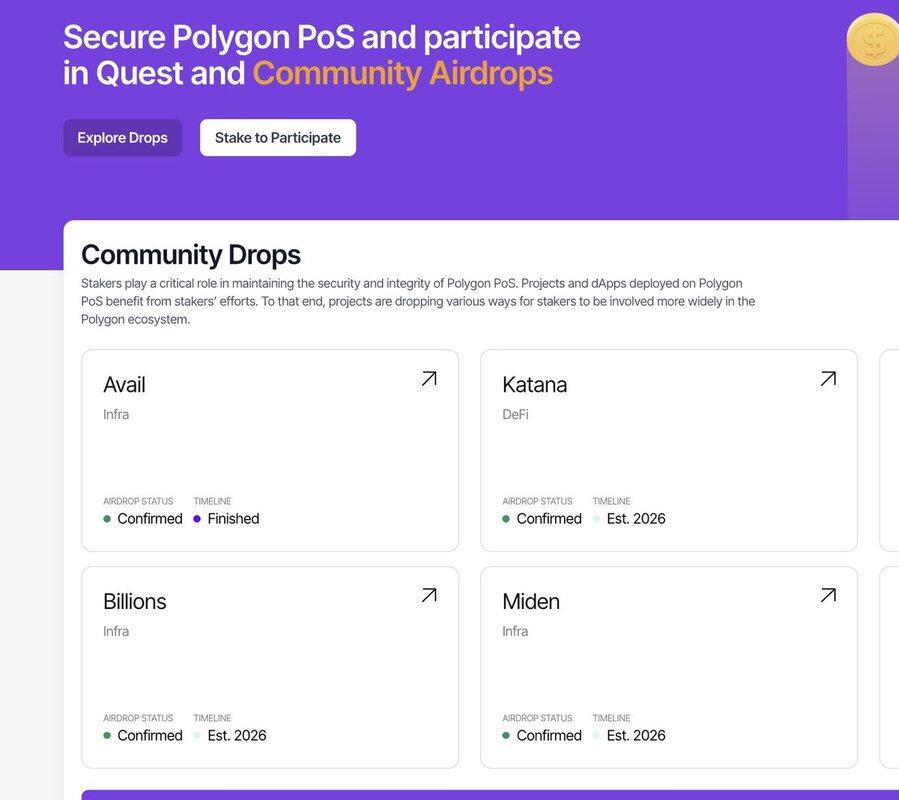This screenshot has width=899, height=800.
Task: Open the Miden drop title
Action: (x=531, y=602)
